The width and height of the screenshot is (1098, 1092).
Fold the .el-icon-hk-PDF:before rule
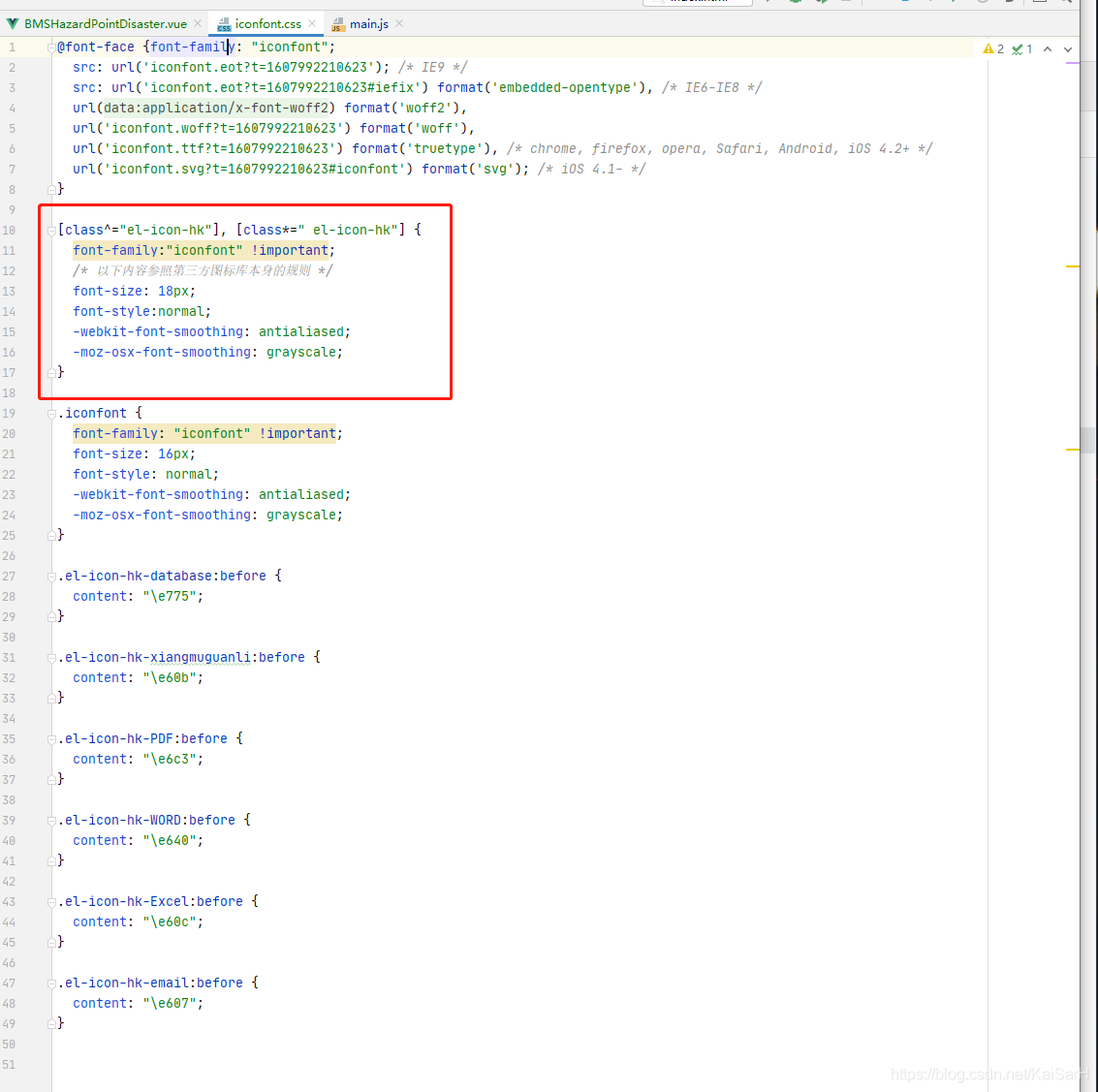(51, 739)
